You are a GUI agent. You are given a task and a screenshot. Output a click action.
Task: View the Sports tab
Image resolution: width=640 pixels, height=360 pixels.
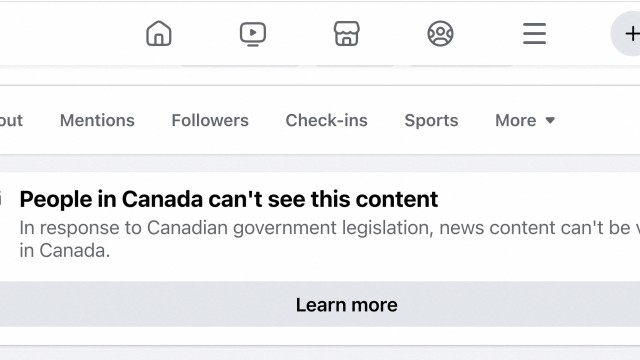tap(431, 120)
